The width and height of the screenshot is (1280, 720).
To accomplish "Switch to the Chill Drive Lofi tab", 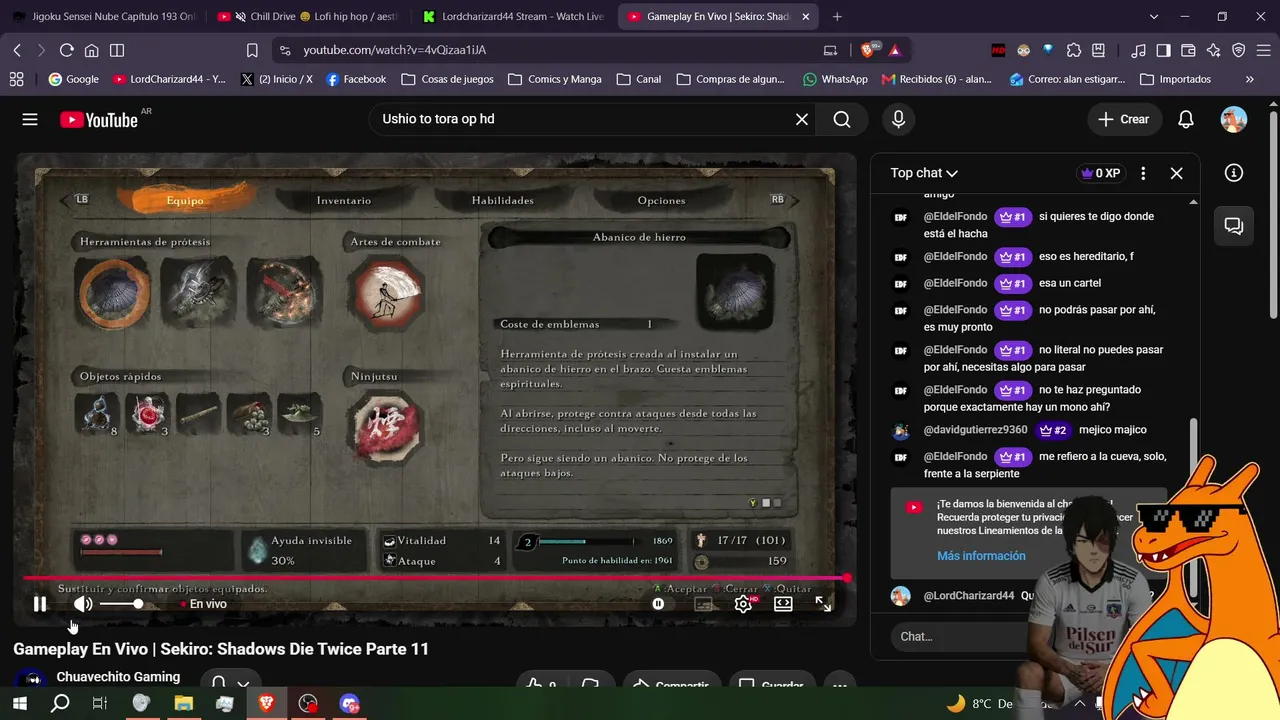I will coord(307,16).
